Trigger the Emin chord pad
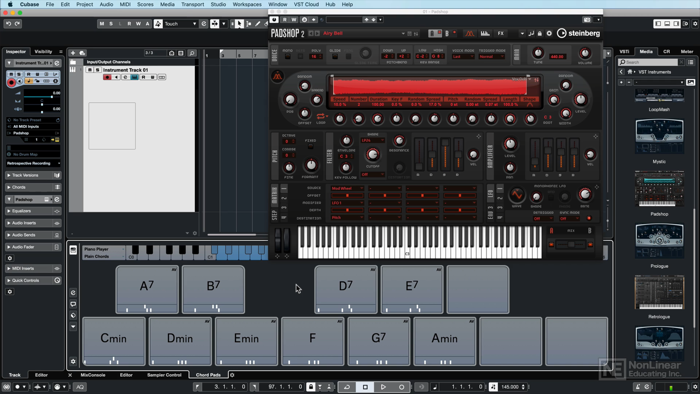The width and height of the screenshot is (700, 394). pyautogui.click(x=246, y=341)
